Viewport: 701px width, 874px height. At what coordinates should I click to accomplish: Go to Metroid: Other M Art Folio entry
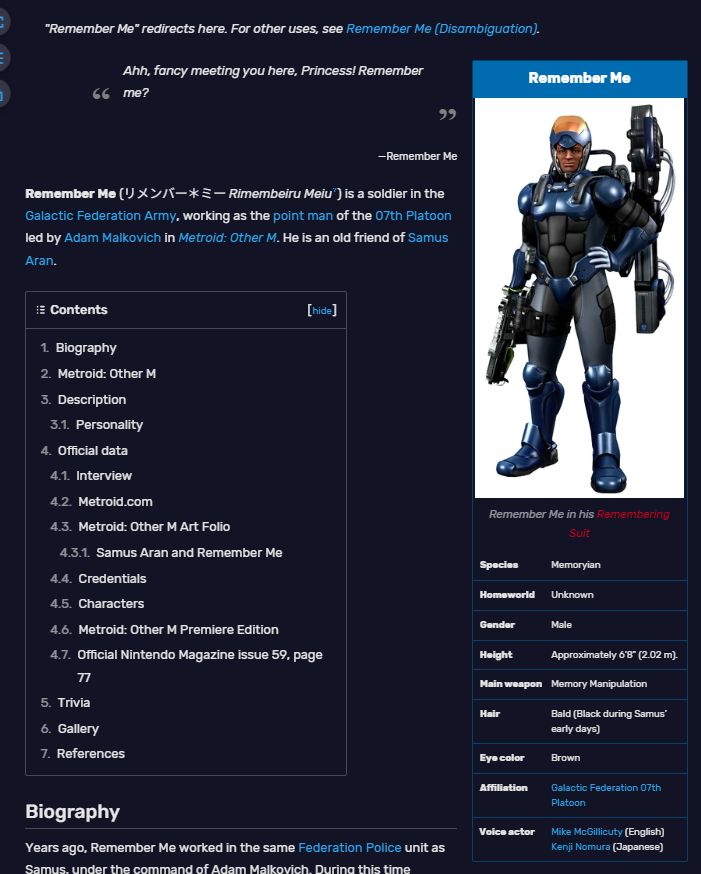(154, 527)
